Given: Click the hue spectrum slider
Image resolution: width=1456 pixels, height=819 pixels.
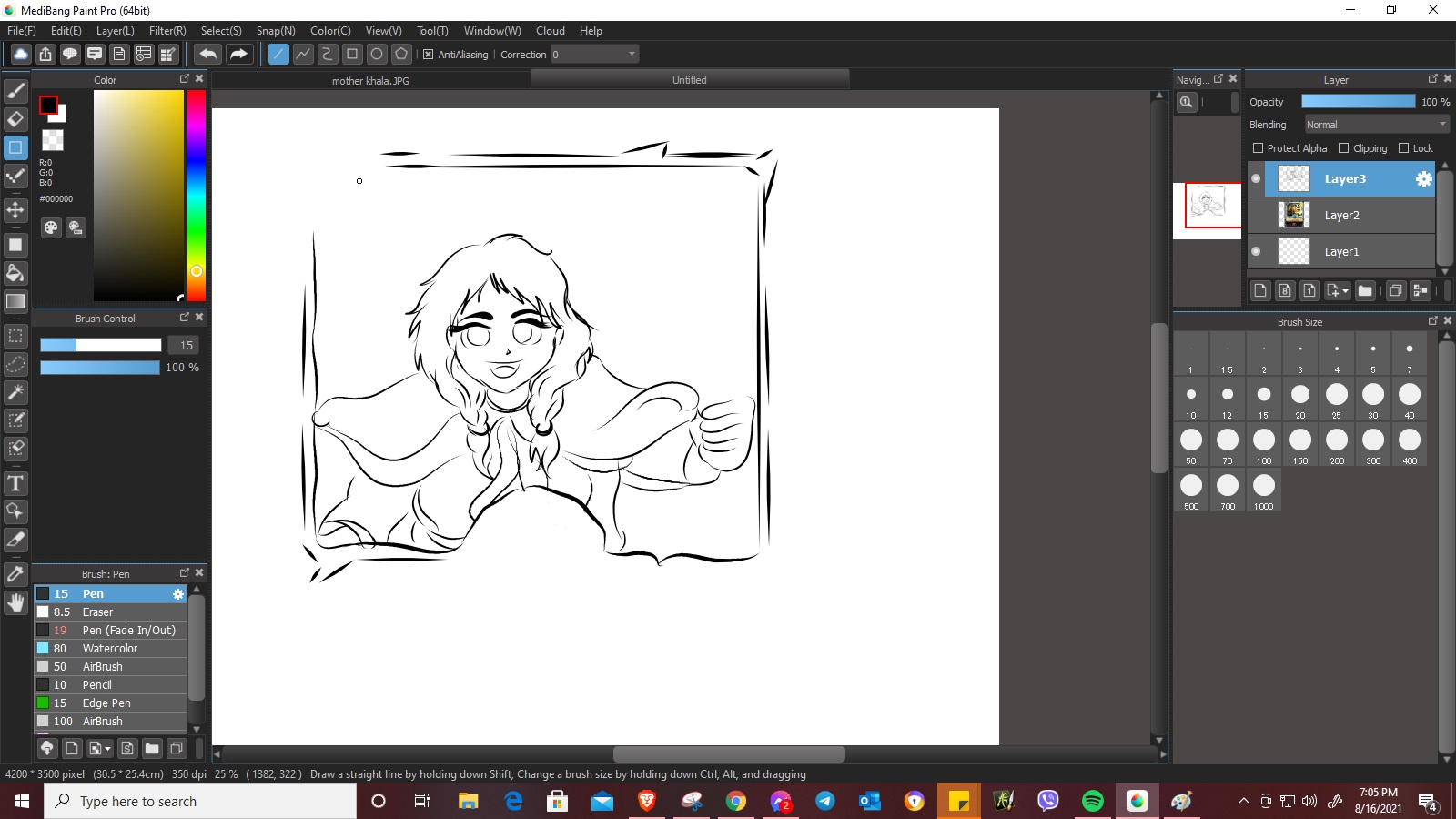Looking at the screenshot, I should point(197,196).
